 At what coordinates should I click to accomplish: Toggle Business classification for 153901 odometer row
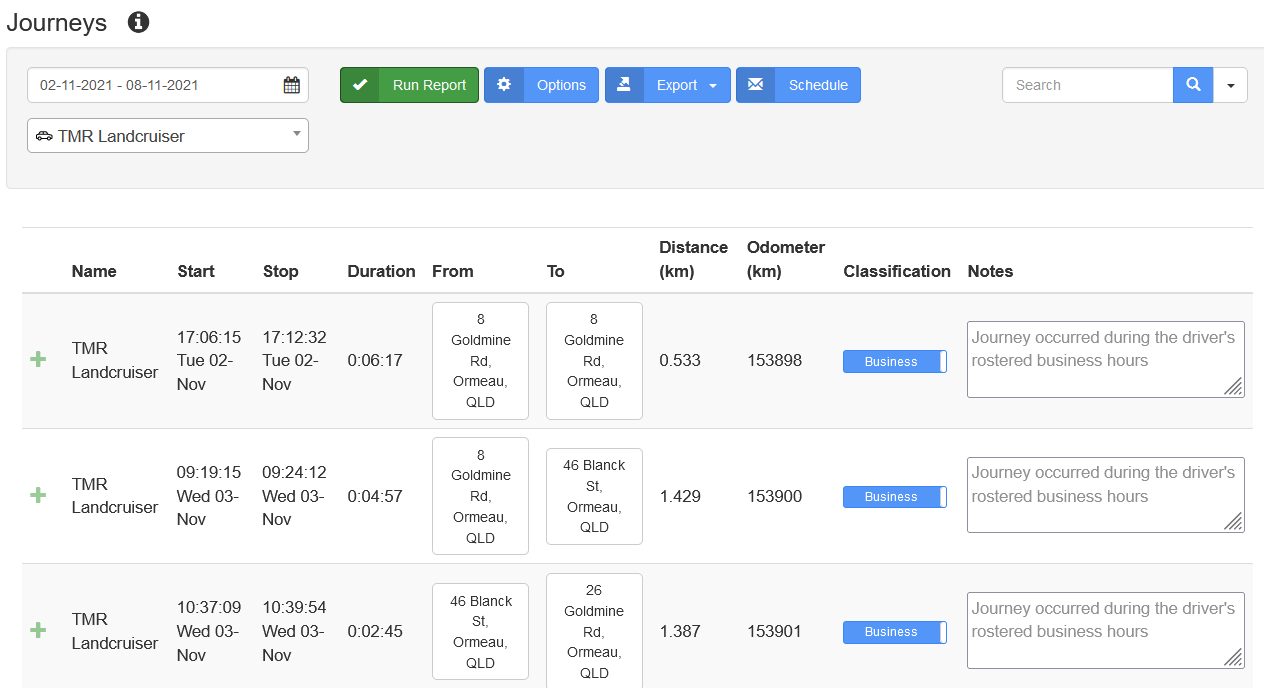895,631
